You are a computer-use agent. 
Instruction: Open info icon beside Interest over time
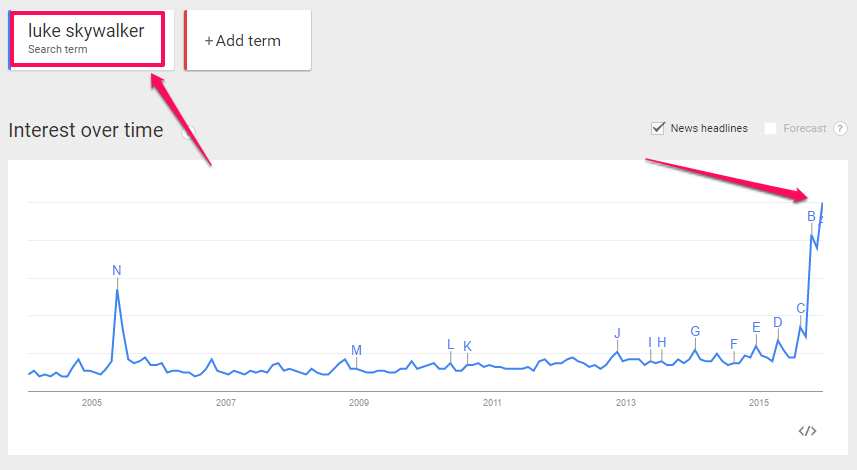click(189, 132)
